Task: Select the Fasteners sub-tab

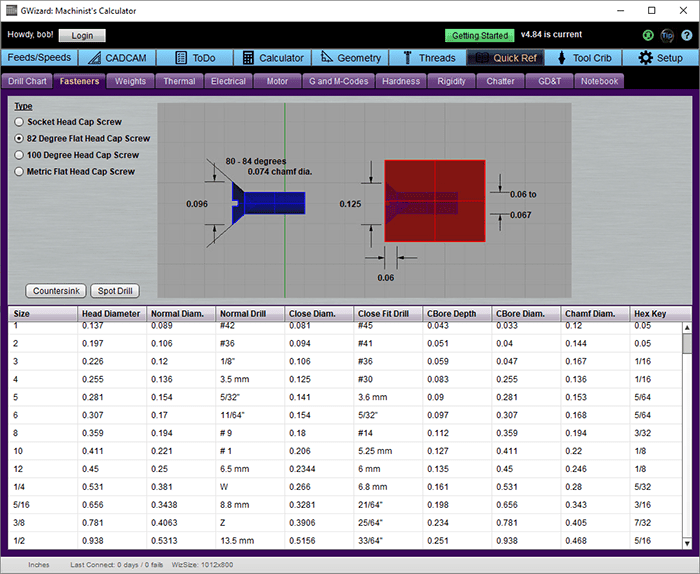Action: click(x=79, y=81)
